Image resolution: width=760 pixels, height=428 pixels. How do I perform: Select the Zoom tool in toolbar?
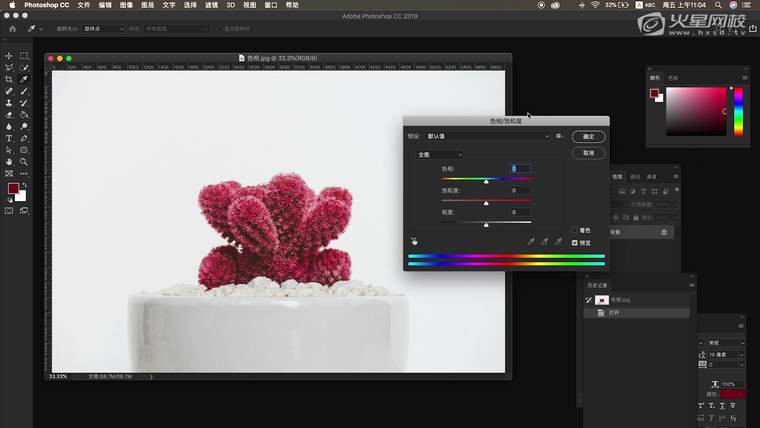pyautogui.click(x=24, y=161)
